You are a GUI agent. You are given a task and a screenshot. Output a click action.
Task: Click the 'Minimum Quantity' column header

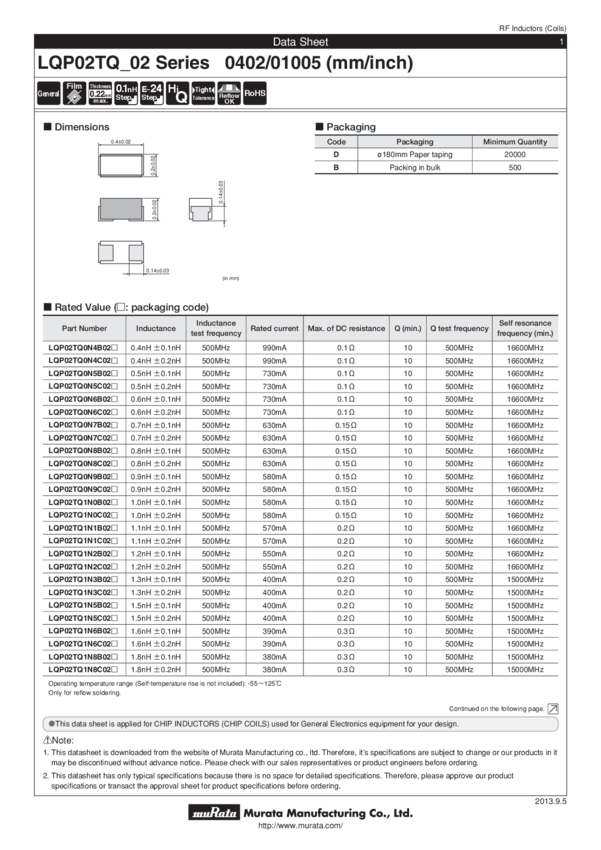515,141
